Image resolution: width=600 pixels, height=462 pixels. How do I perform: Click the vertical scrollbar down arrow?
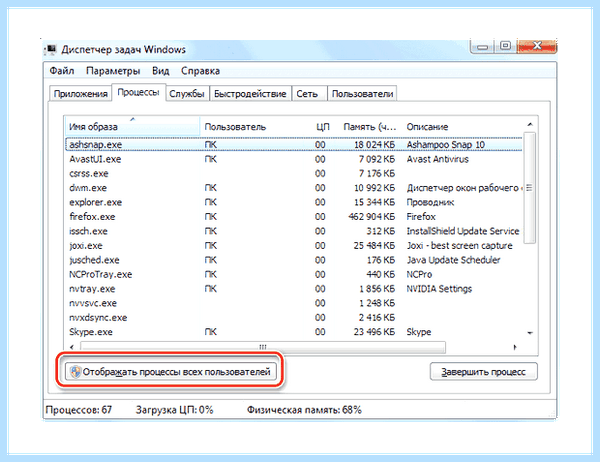click(x=530, y=333)
